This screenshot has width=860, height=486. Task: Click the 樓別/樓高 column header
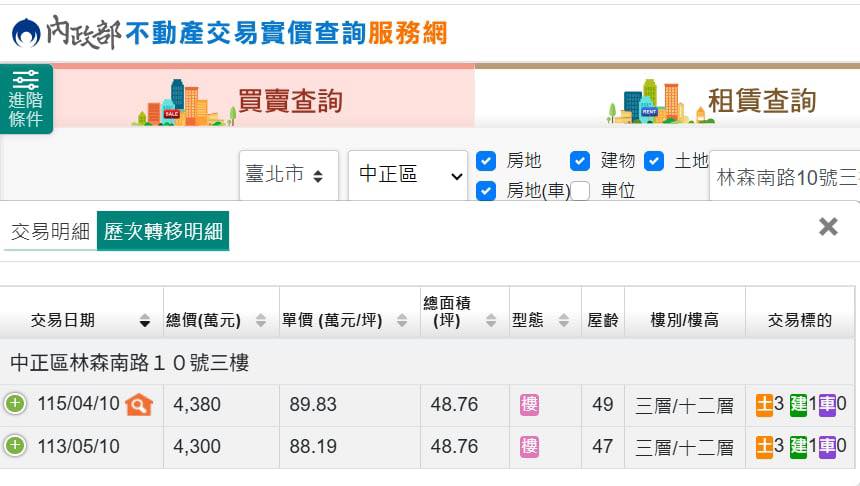(x=684, y=320)
